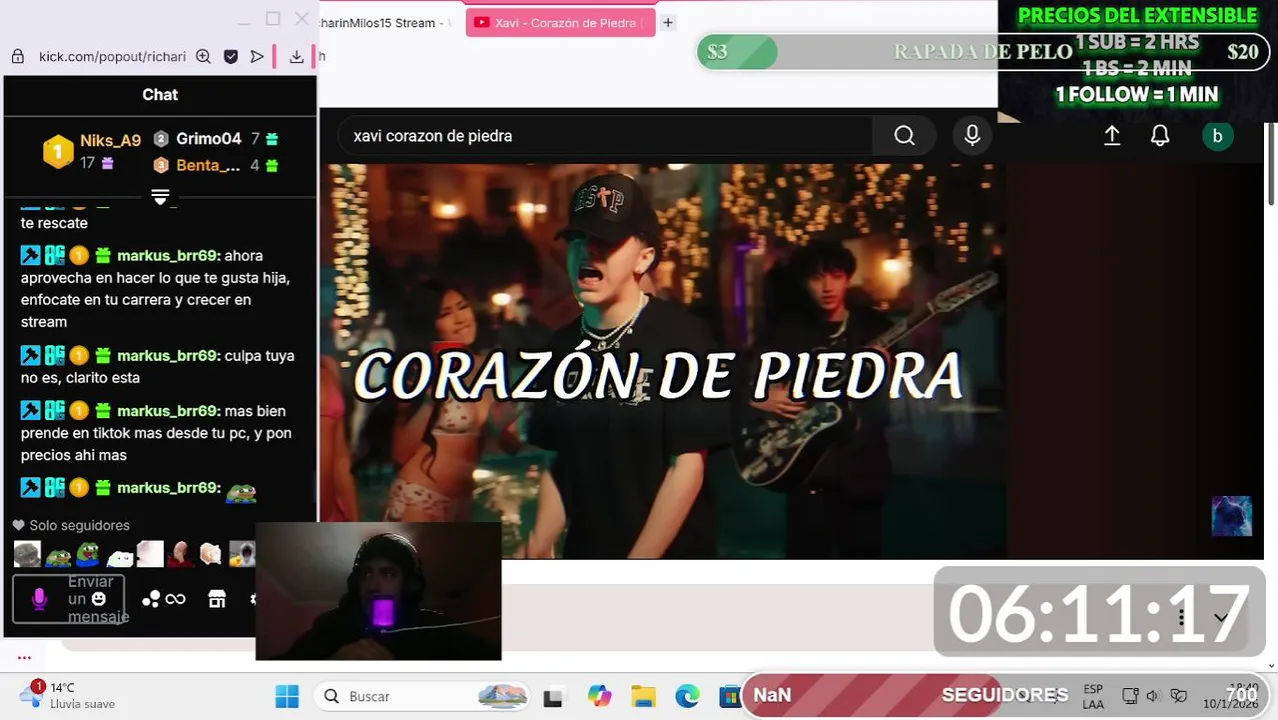Collapse the gifter leaderboard handle
This screenshot has width=1278, height=720.
(160, 197)
